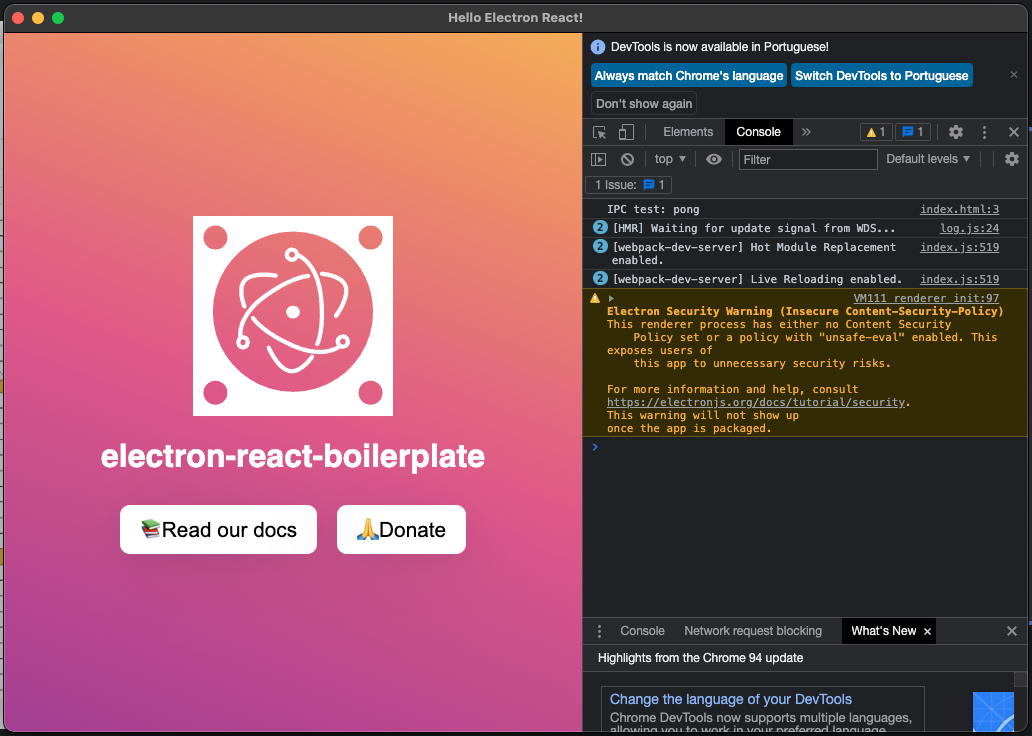
Task: Click Switch DevTools to Portuguese button
Action: coord(882,76)
